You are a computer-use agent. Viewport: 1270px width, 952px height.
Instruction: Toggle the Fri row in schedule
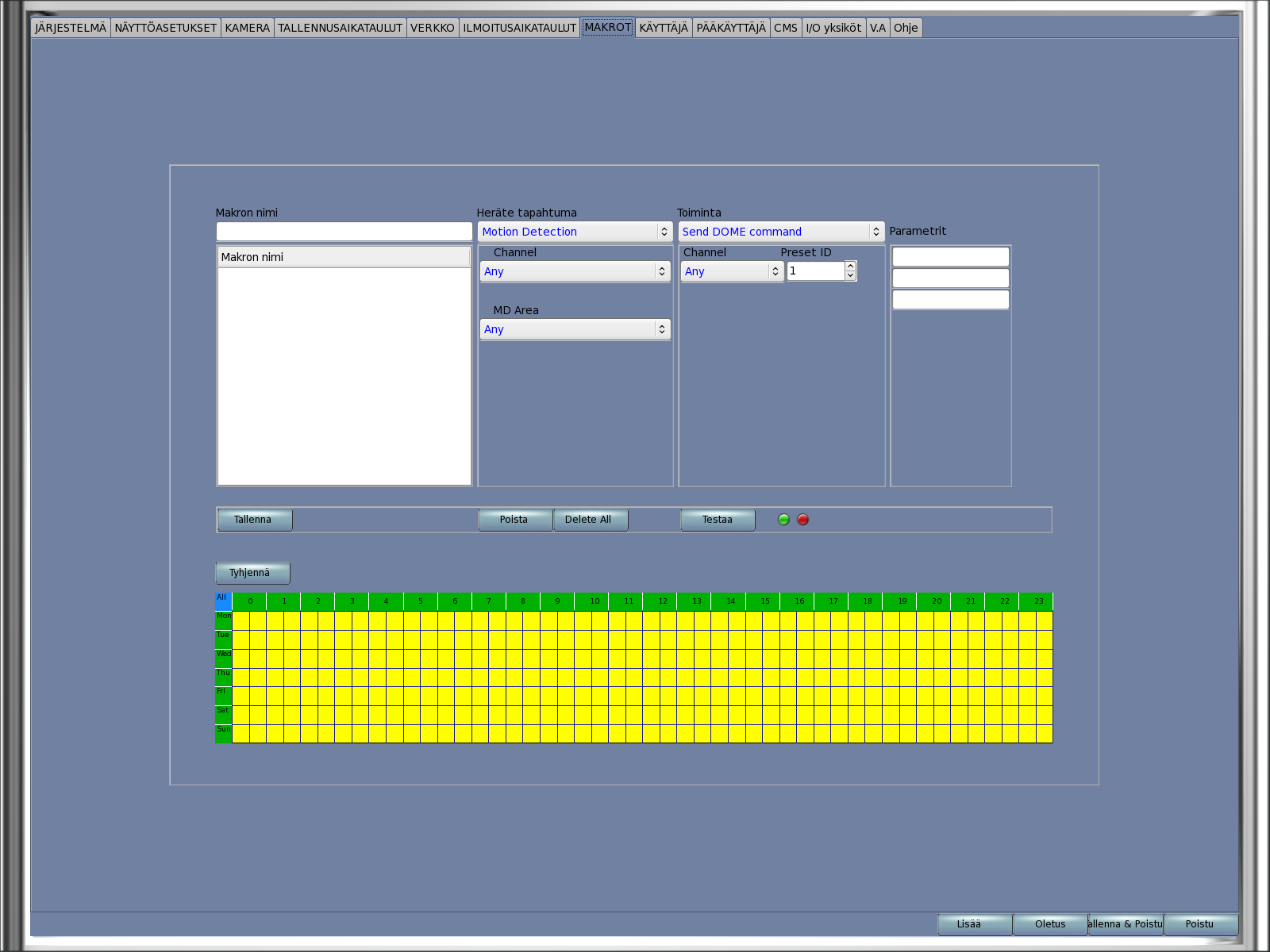223,696
